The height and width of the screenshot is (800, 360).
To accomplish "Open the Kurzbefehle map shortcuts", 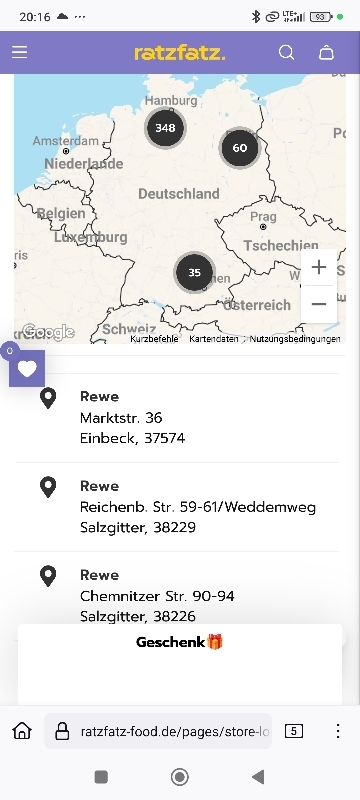I will (x=154, y=339).
